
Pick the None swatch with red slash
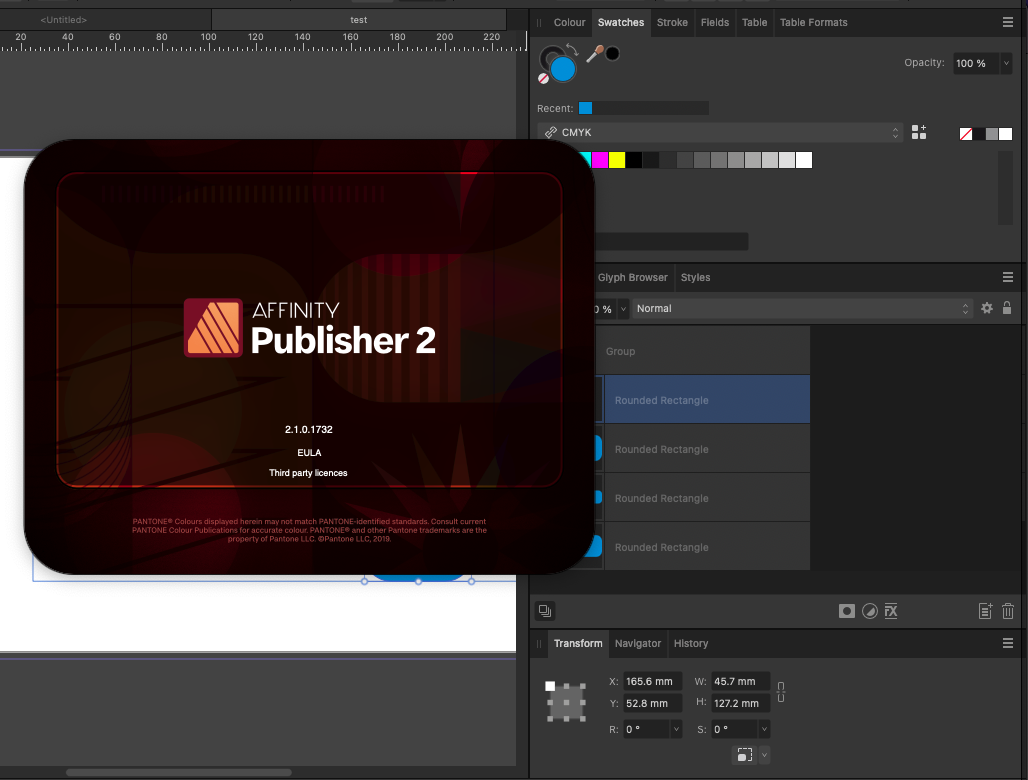(x=966, y=134)
